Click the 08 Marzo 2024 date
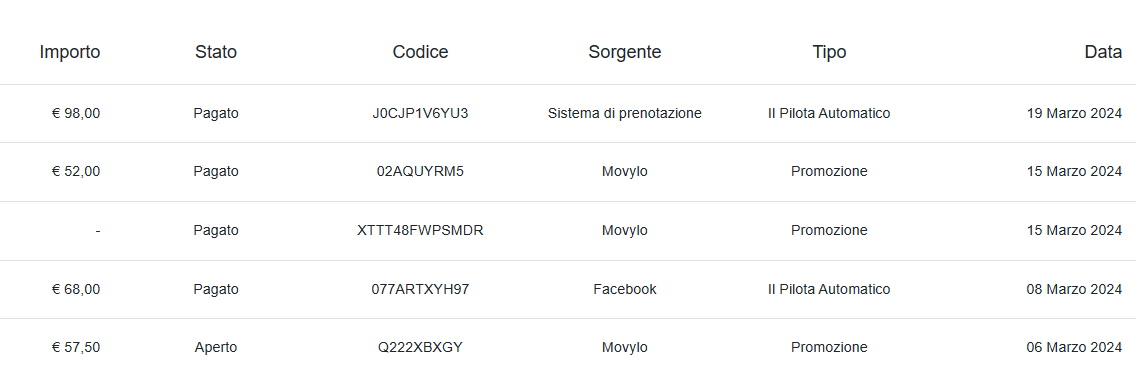Image resolution: width=1143 pixels, height=369 pixels. coord(1074,289)
